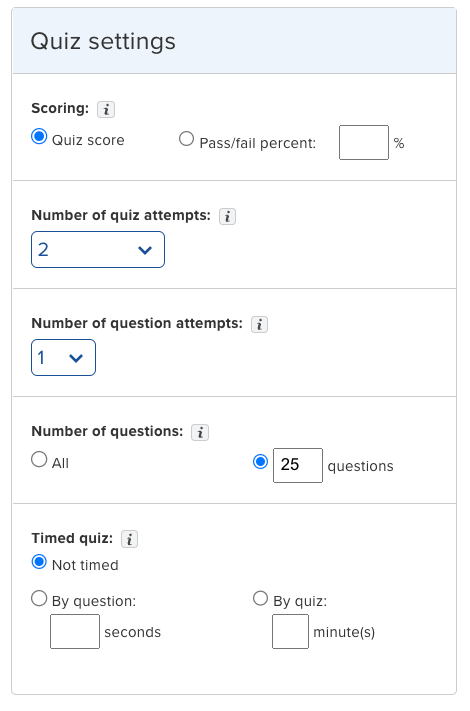
Task: Choose the Pass/fail percent option
Action: tap(186, 139)
